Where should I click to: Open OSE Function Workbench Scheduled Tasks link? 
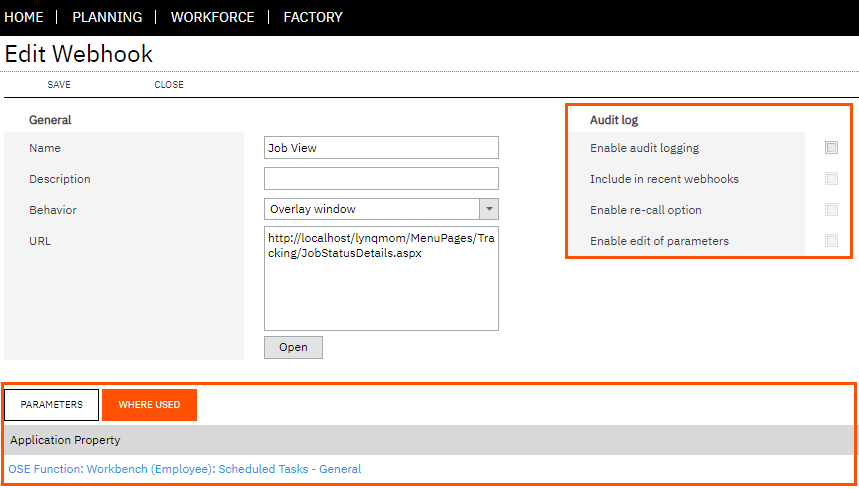coord(185,469)
